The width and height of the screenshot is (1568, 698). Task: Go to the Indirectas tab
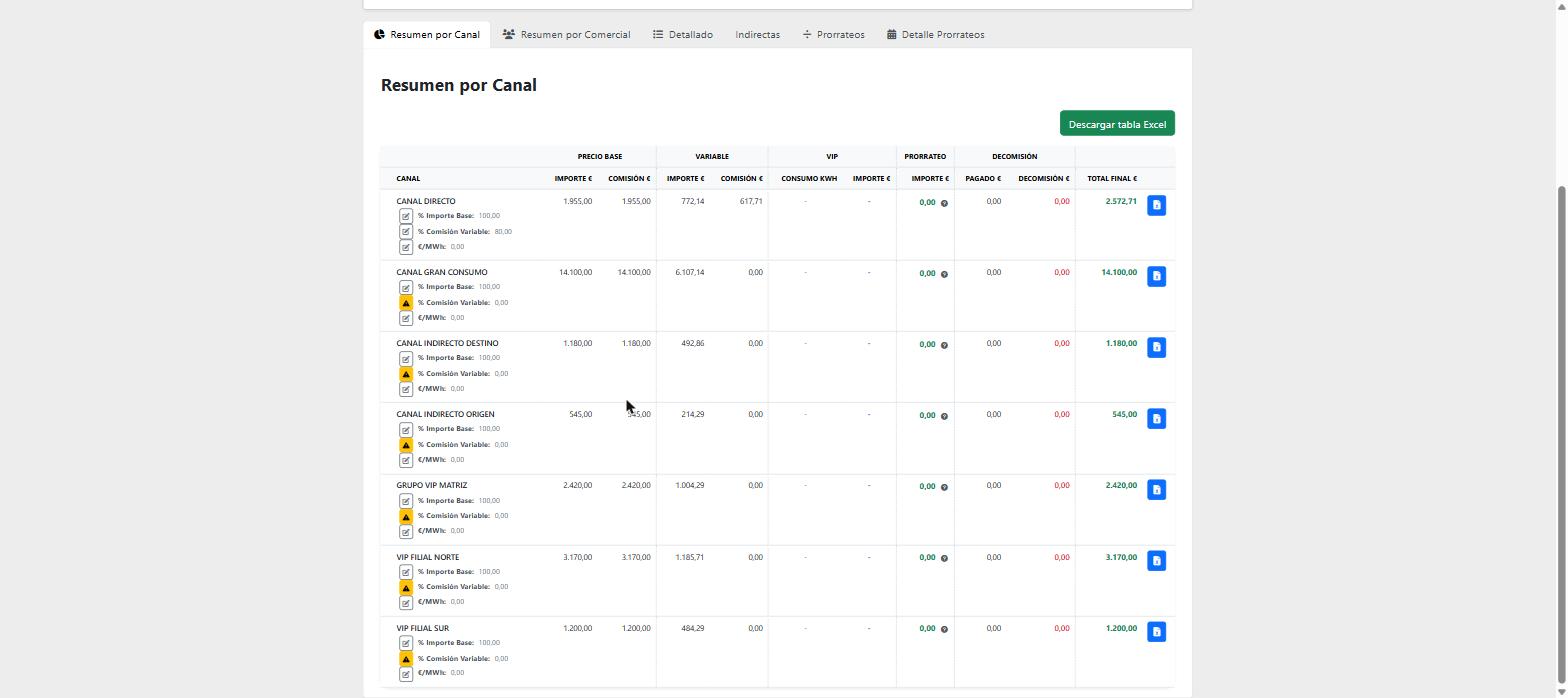point(757,35)
